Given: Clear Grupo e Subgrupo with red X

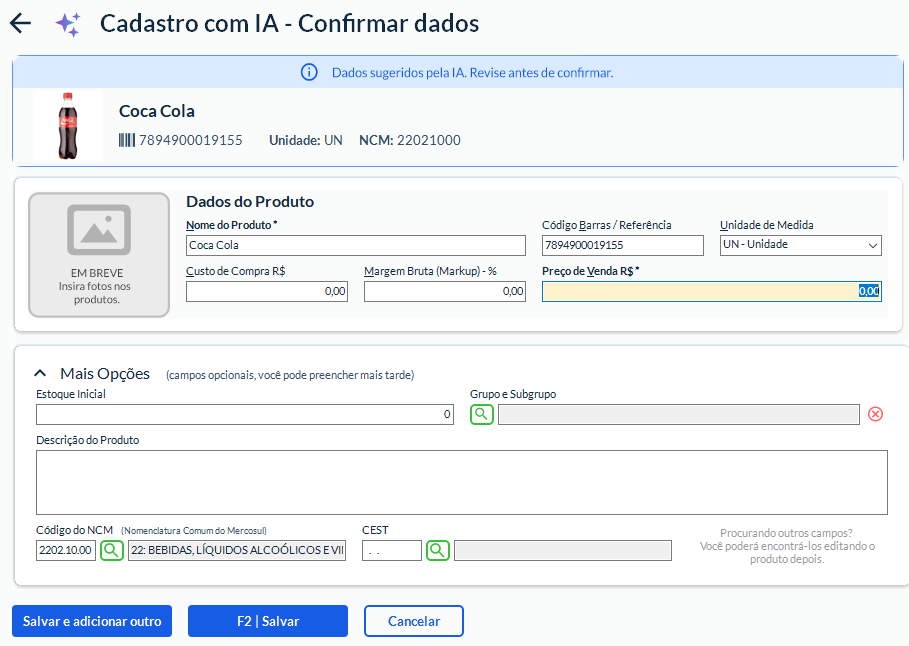Looking at the screenshot, I should (x=875, y=414).
